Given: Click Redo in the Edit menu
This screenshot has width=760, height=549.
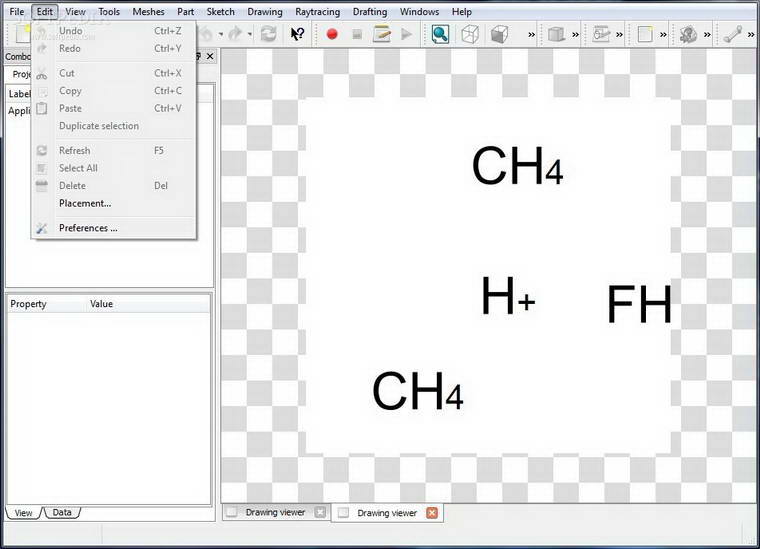Looking at the screenshot, I should (x=114, y=48).
